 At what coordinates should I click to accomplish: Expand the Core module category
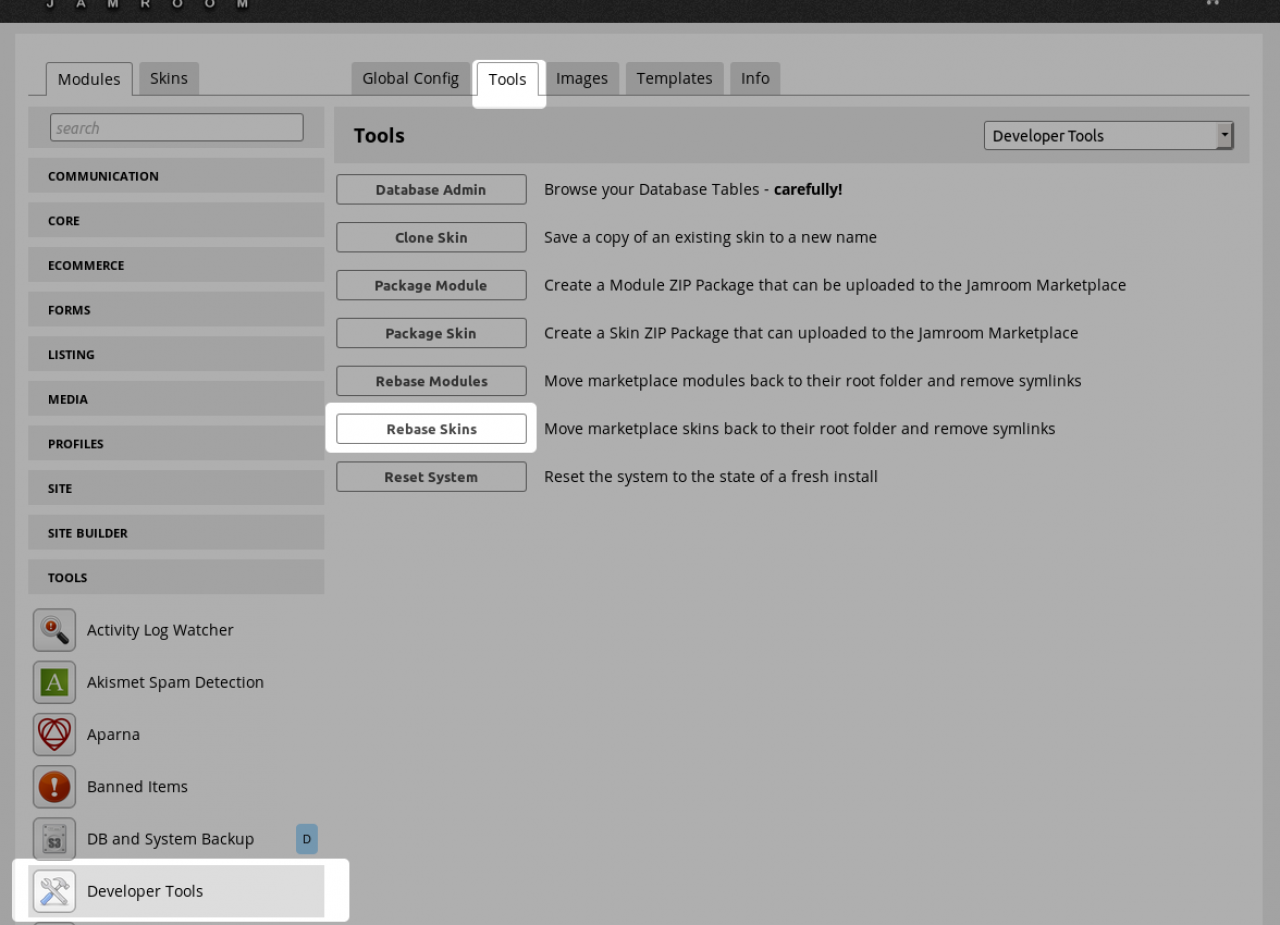[176, 220]
